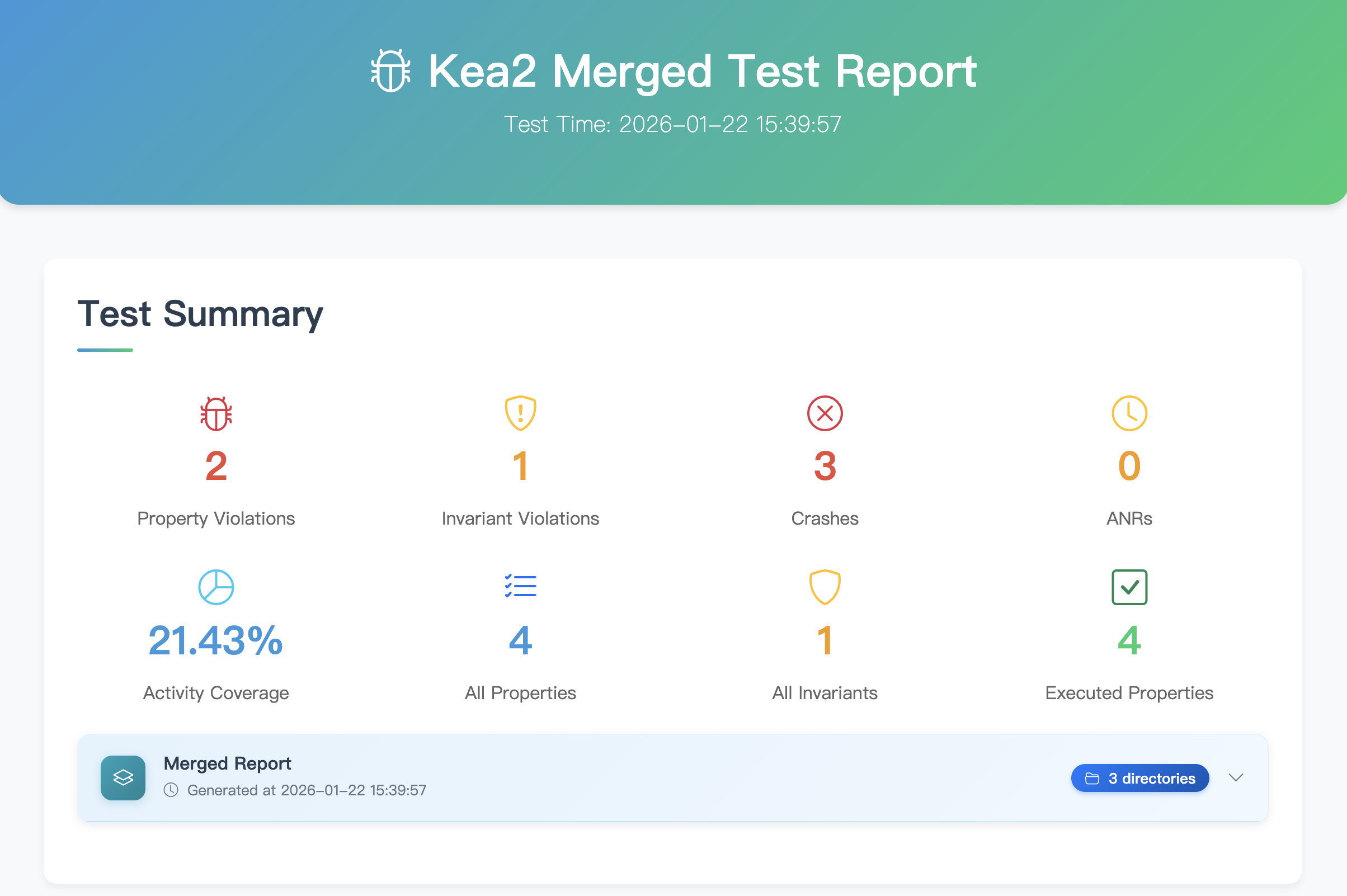Click the Generated at timestamp text
1347x896 pixels.
pos(307,790)
